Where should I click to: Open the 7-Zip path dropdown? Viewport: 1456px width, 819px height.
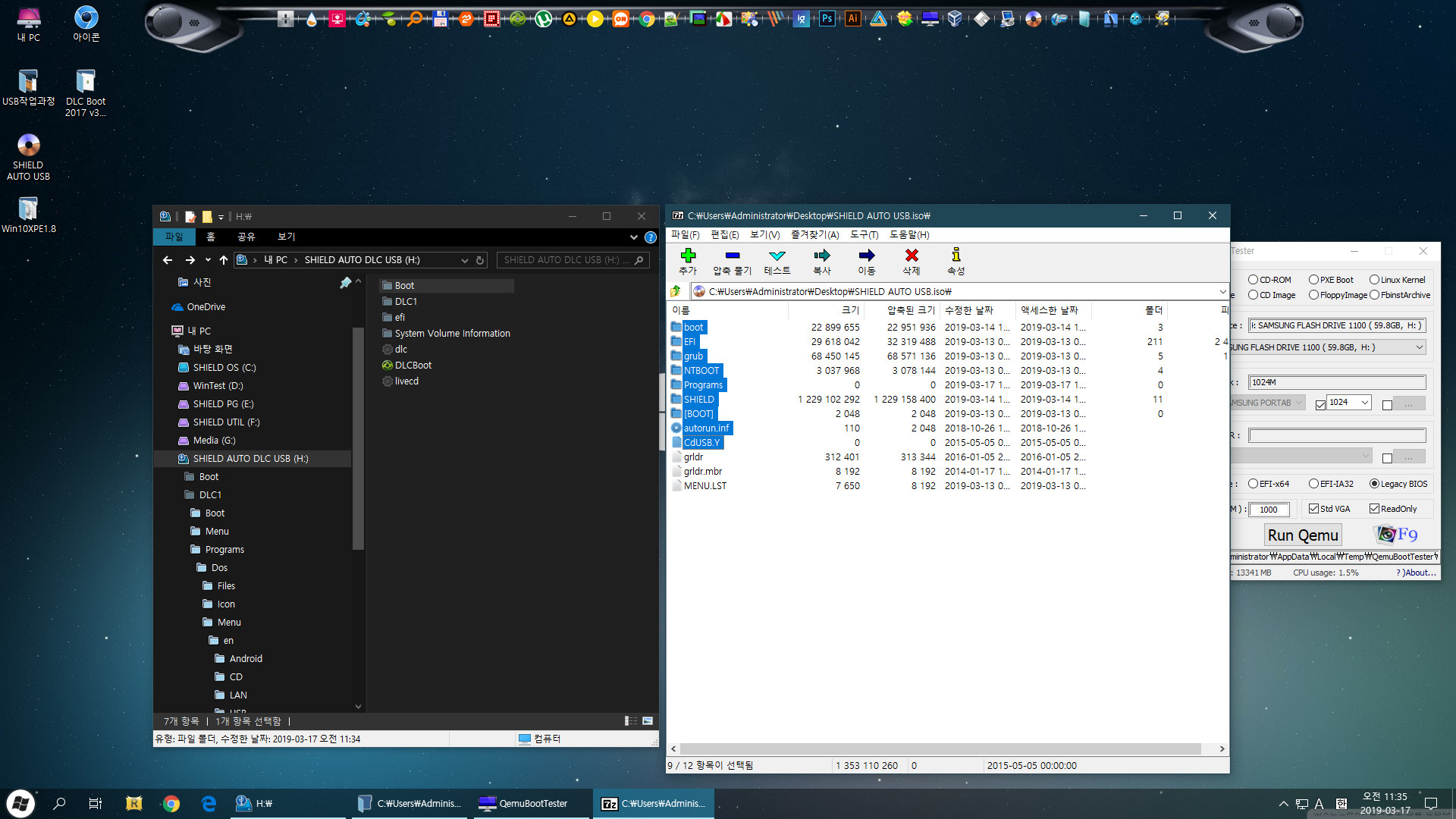click(1222, 291)
